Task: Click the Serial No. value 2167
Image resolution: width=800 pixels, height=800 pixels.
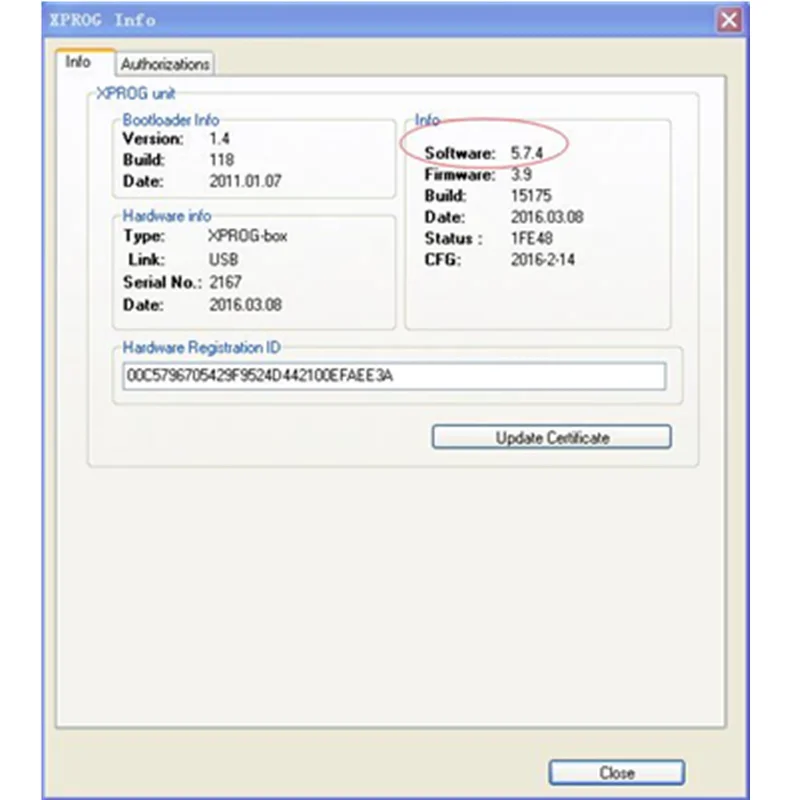Action: (x=226, y=282)
